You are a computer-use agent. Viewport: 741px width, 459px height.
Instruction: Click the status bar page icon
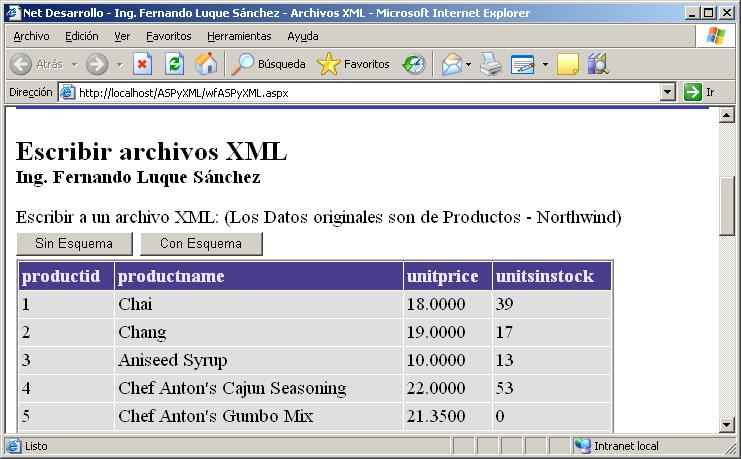[x=13, y=446]
